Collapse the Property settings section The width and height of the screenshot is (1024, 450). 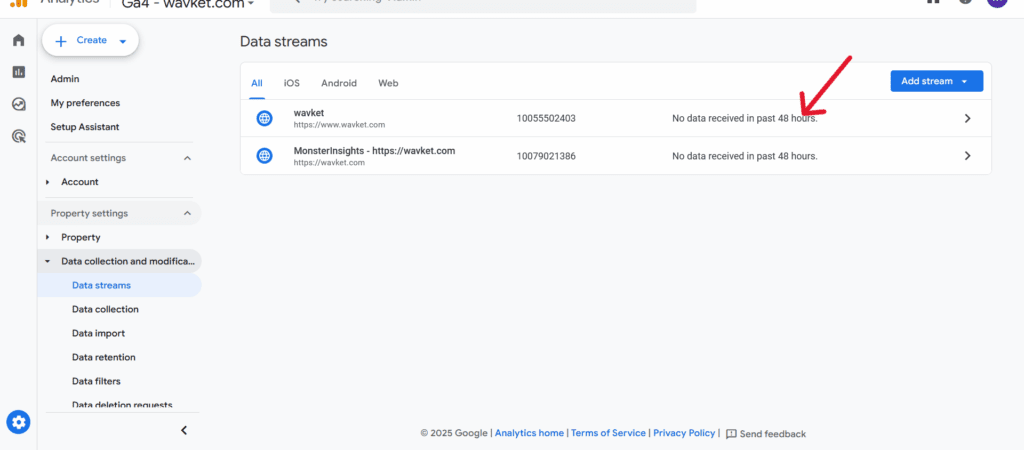pos(187,214)
